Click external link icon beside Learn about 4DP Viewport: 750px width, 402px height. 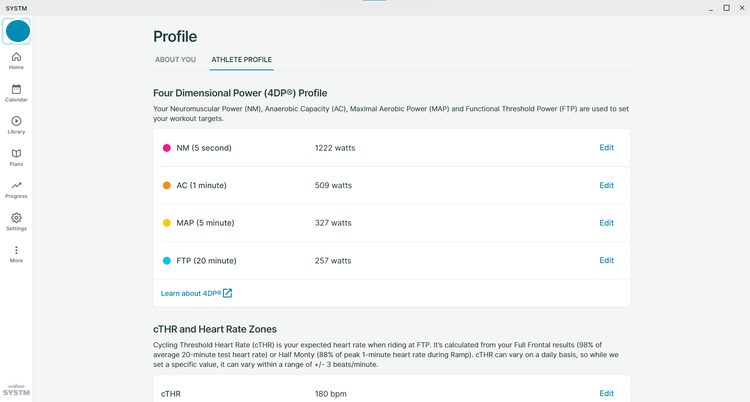[228, 293]
